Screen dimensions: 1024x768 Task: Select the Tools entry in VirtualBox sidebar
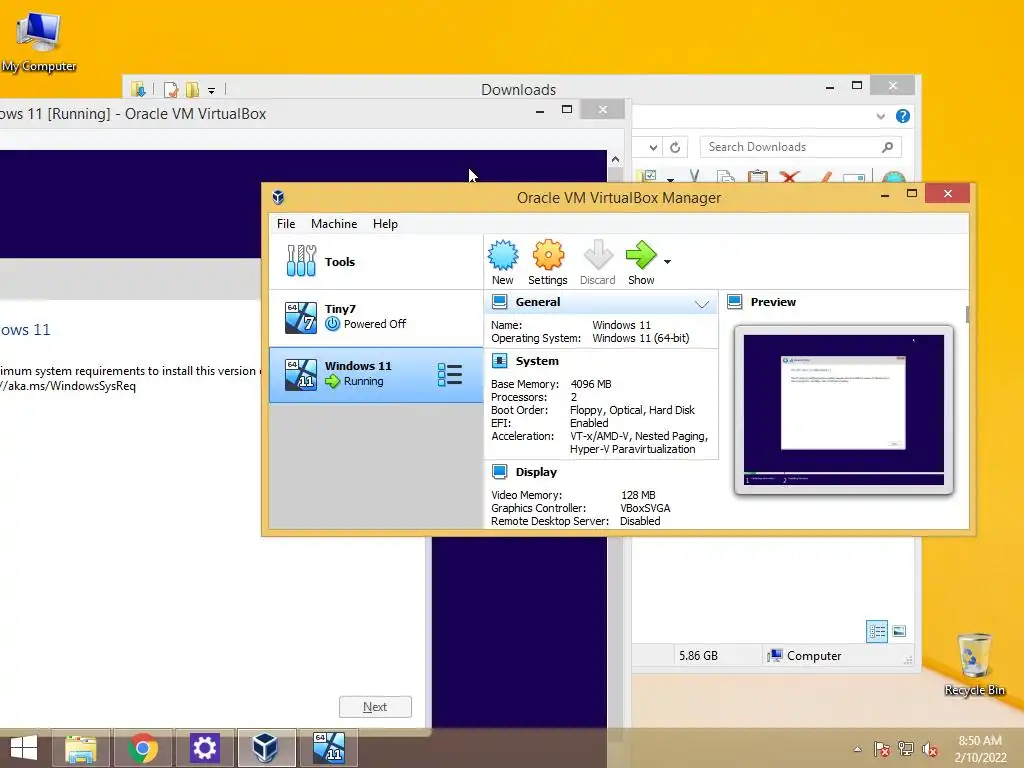coord(376,262)
